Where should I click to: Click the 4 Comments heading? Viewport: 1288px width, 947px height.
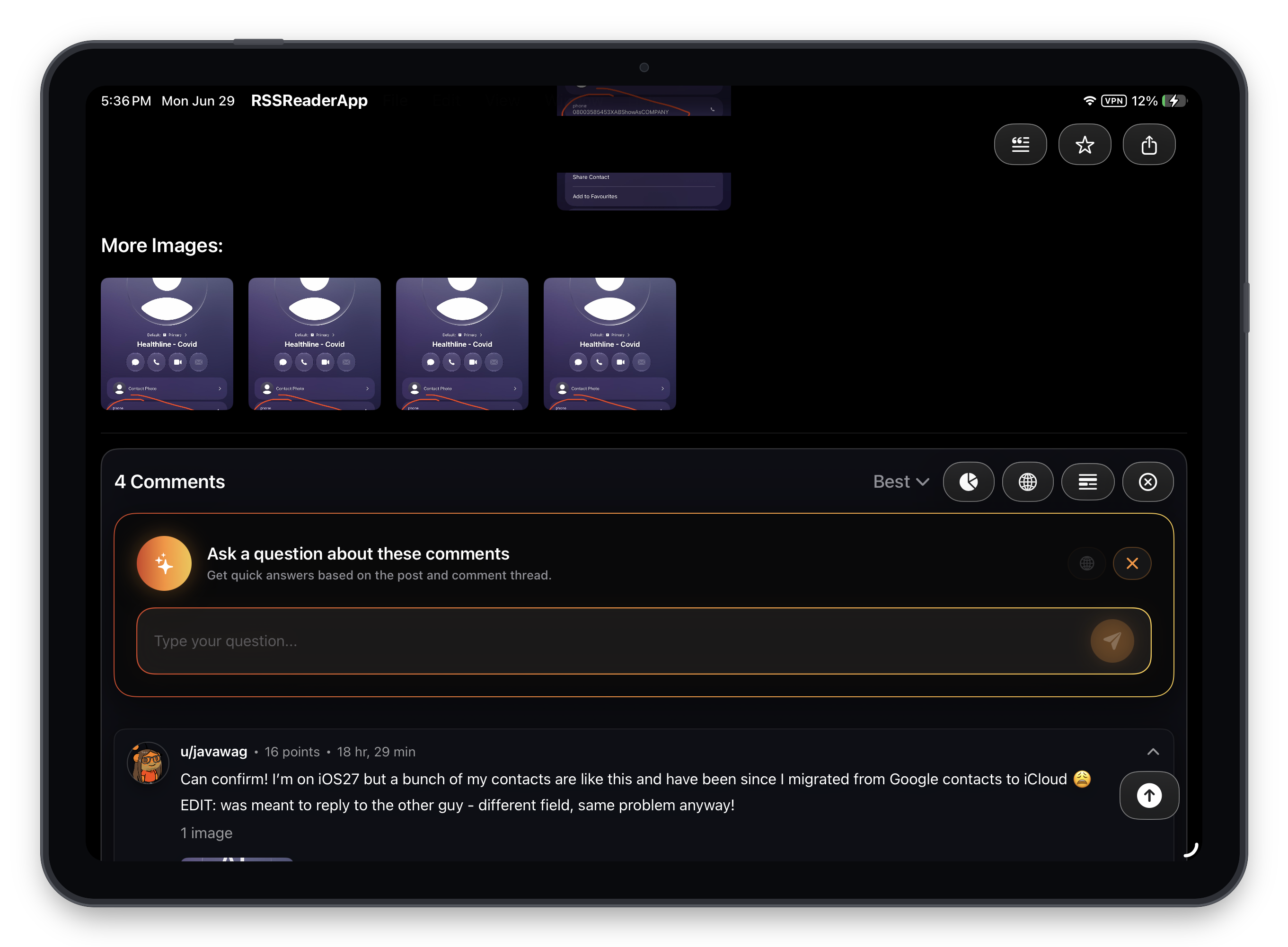170,482
